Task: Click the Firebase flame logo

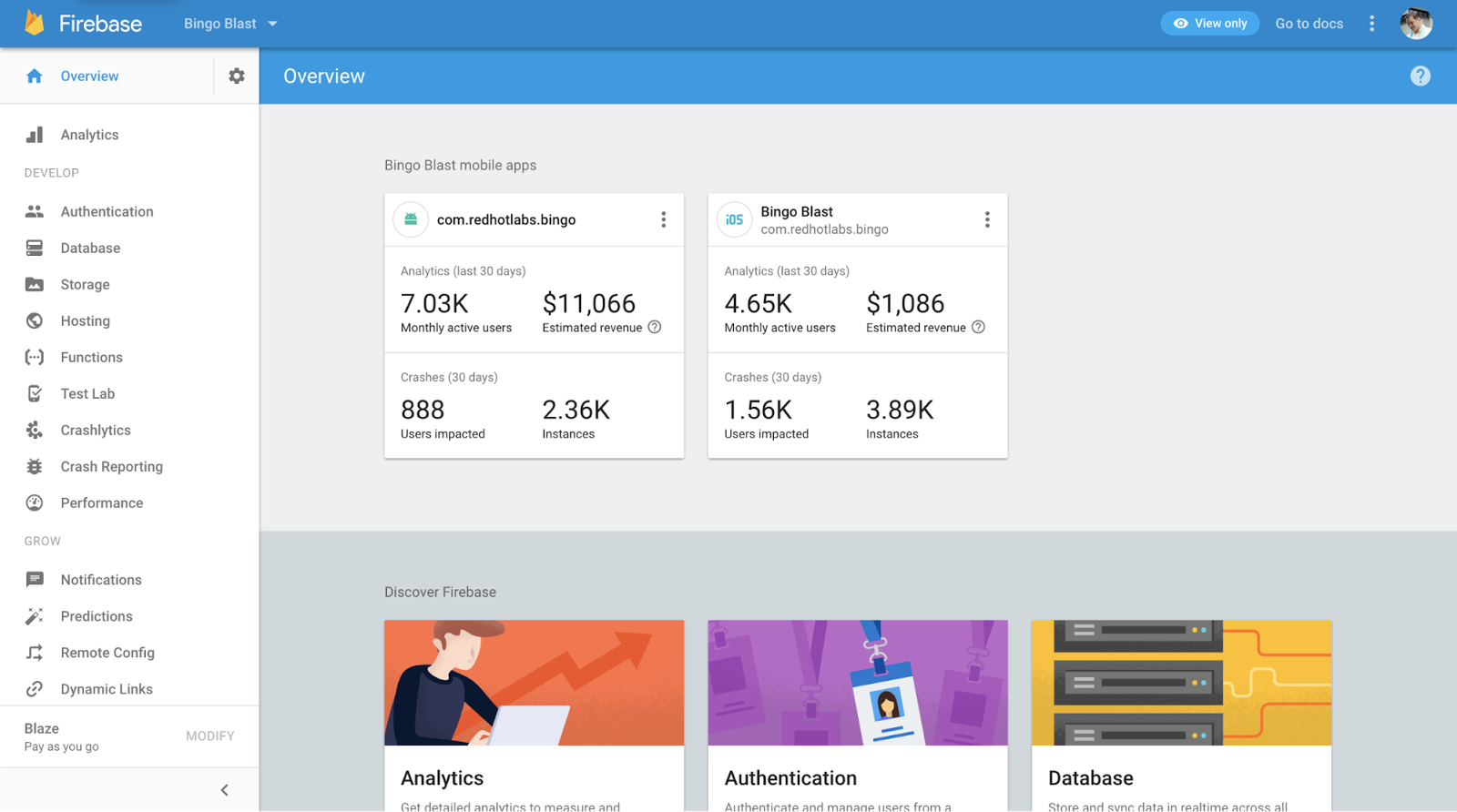Action: tap(35, 23)
